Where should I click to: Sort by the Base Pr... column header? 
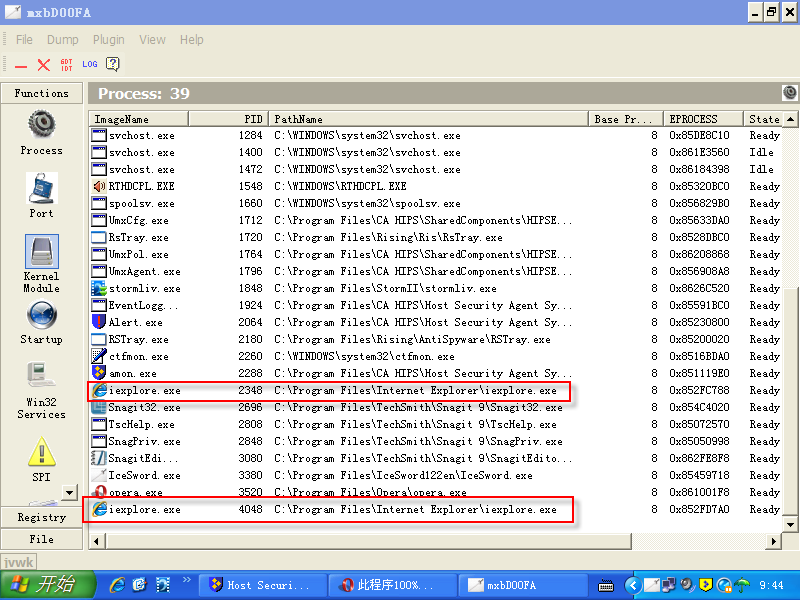click(x=626, y=119)
